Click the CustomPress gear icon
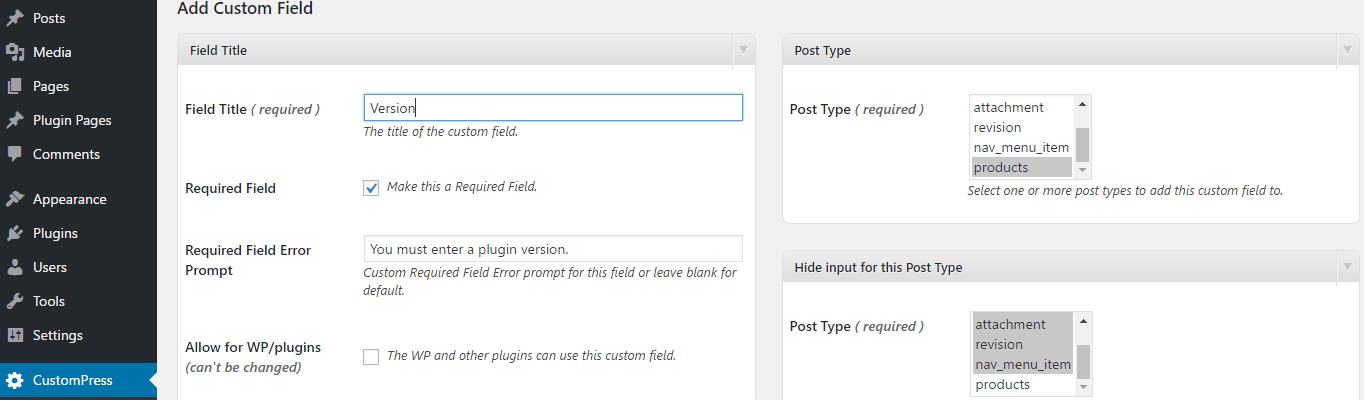The image size is (1364, 400). [15, 380]
